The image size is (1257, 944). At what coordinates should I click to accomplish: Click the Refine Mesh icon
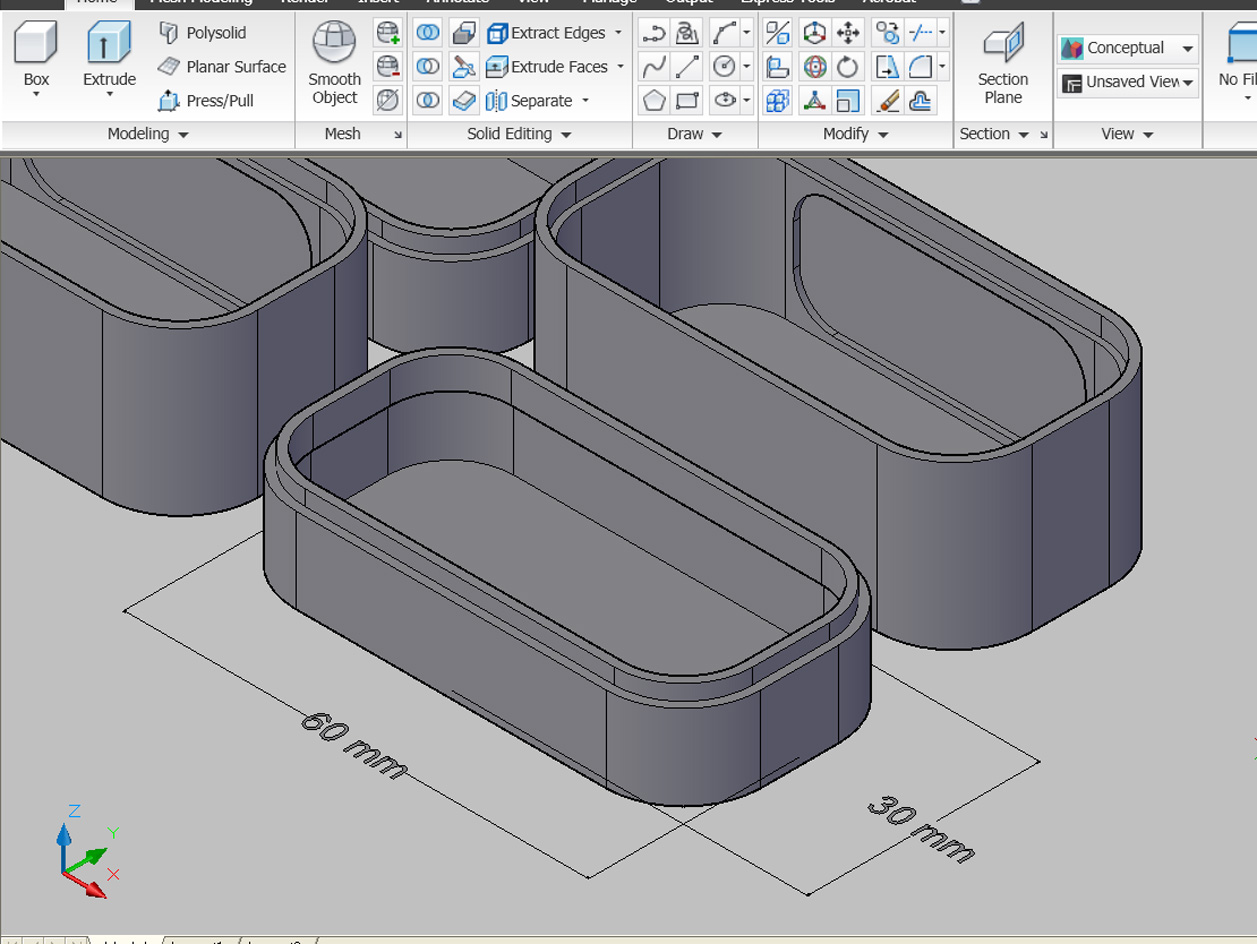click(x=388, y=100)
